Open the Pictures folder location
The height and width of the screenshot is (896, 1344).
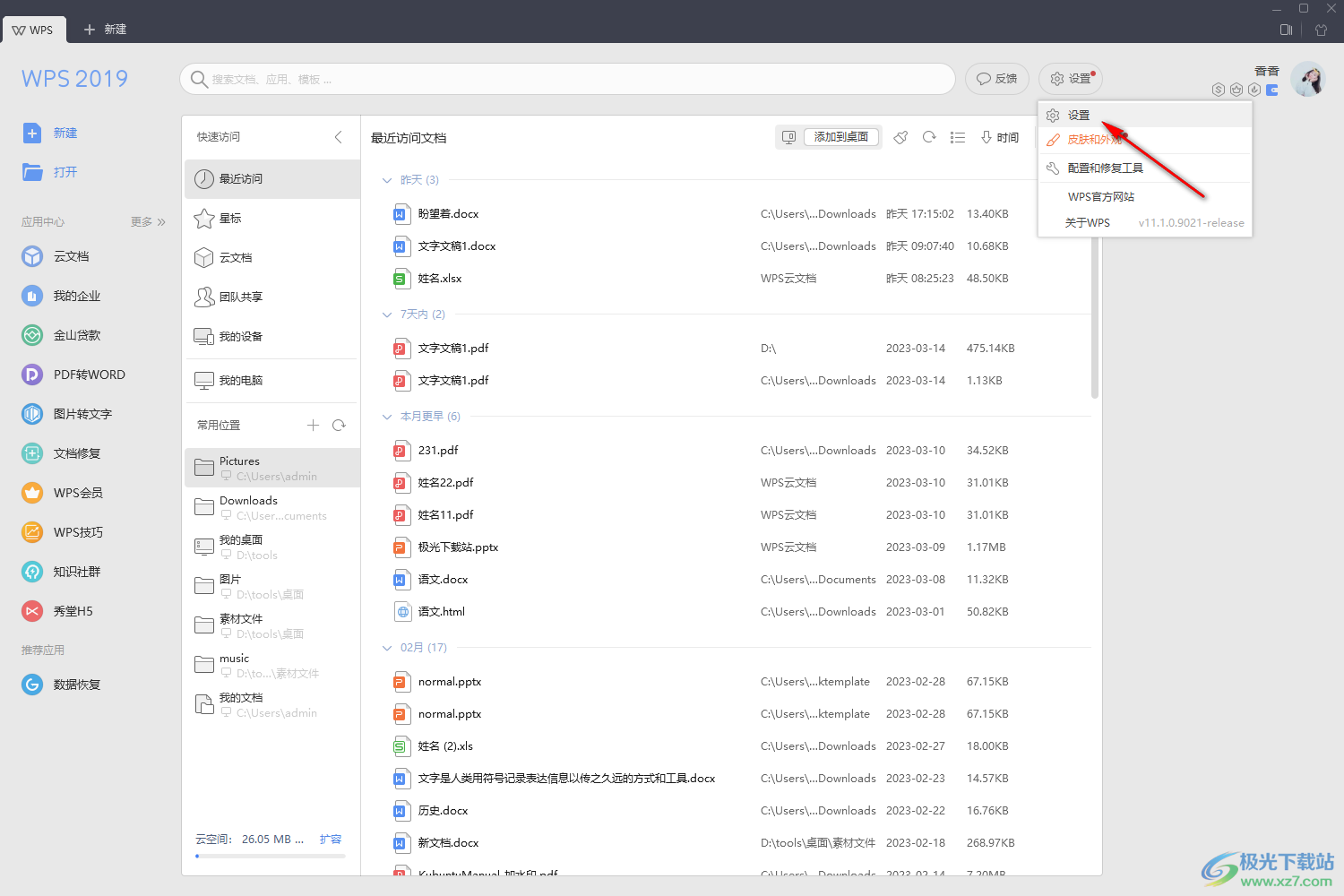(x=272, y=468)
